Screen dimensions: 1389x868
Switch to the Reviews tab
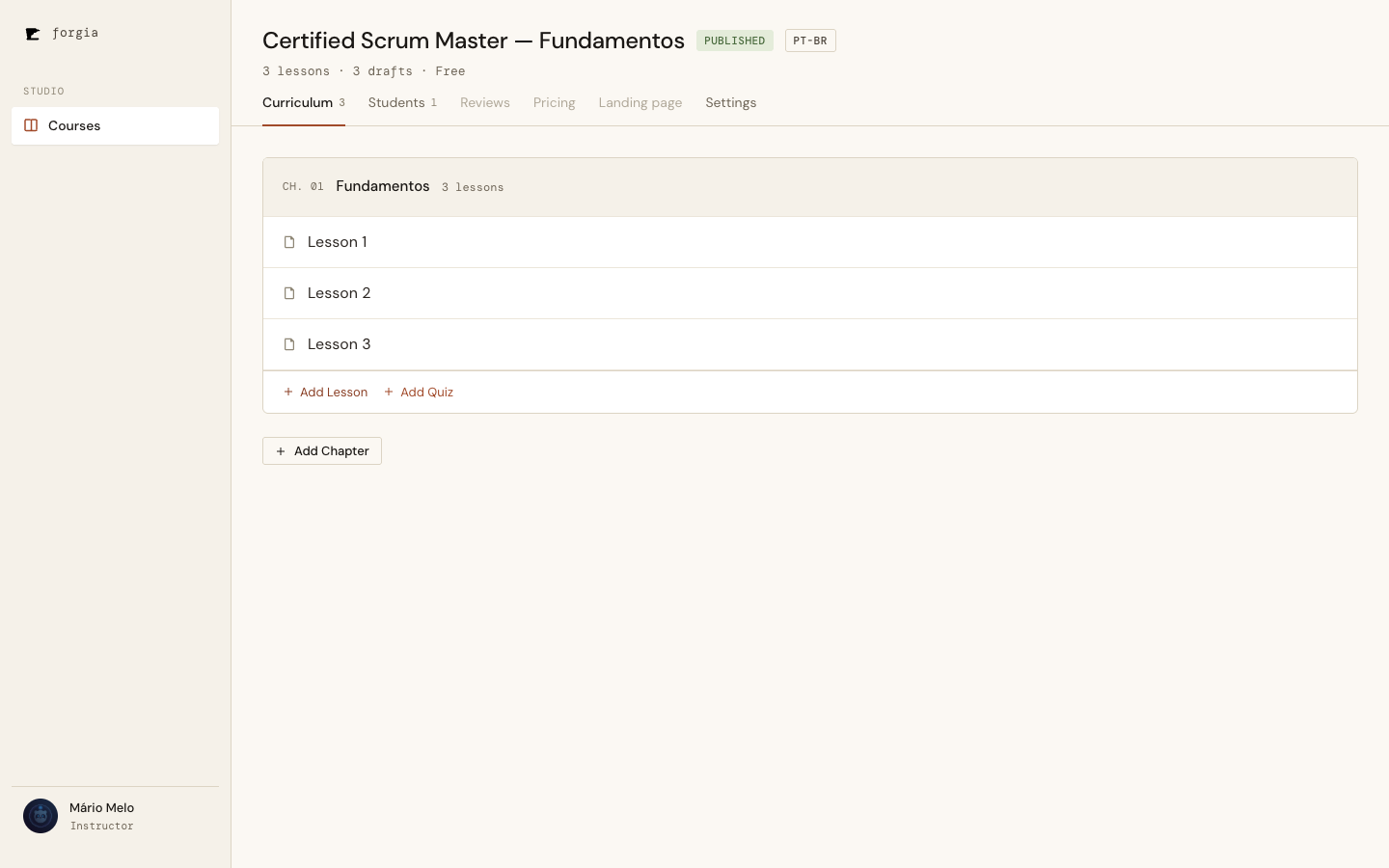pos(485,103)
